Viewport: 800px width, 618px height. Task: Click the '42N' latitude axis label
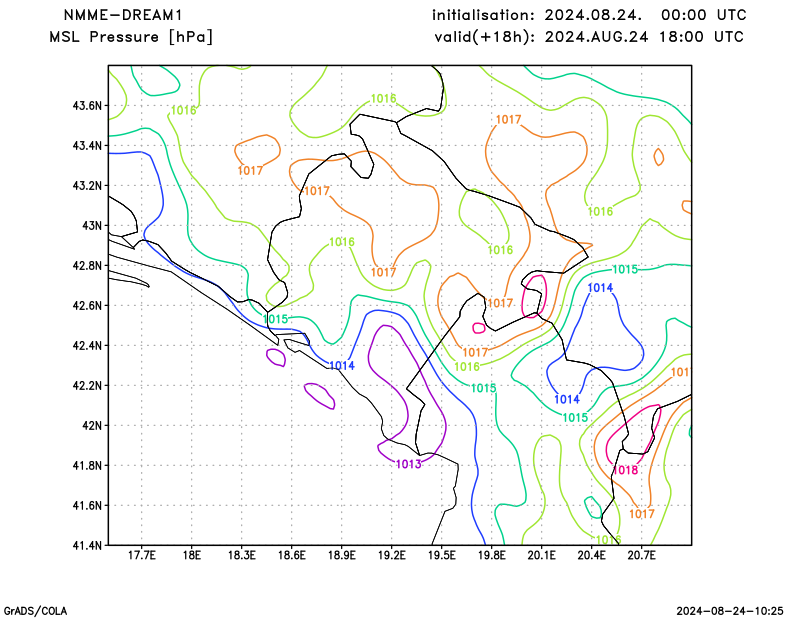[x=92, y=426]
